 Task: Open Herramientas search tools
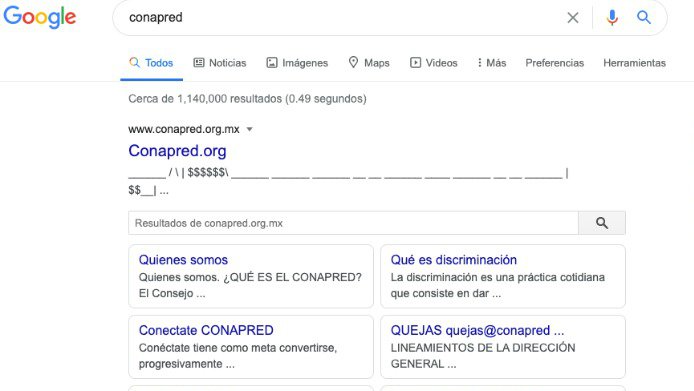pyautogui.click(x=634, y=63)
